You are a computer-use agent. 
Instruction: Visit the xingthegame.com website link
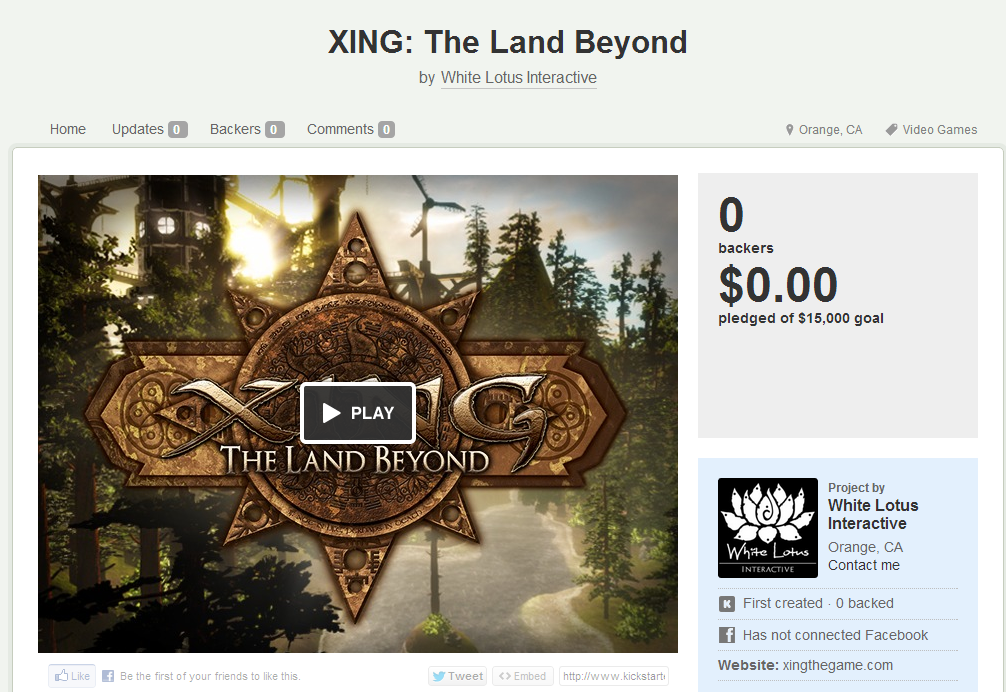pyautogui.click(x=837, y=665)
